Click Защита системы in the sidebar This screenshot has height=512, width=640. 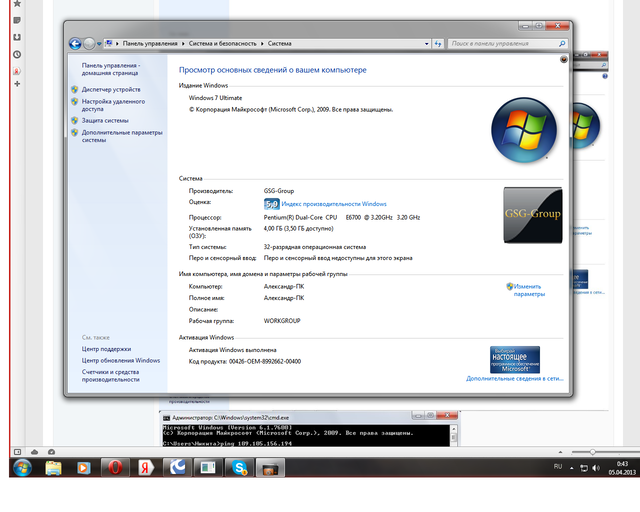pos(105,120)
